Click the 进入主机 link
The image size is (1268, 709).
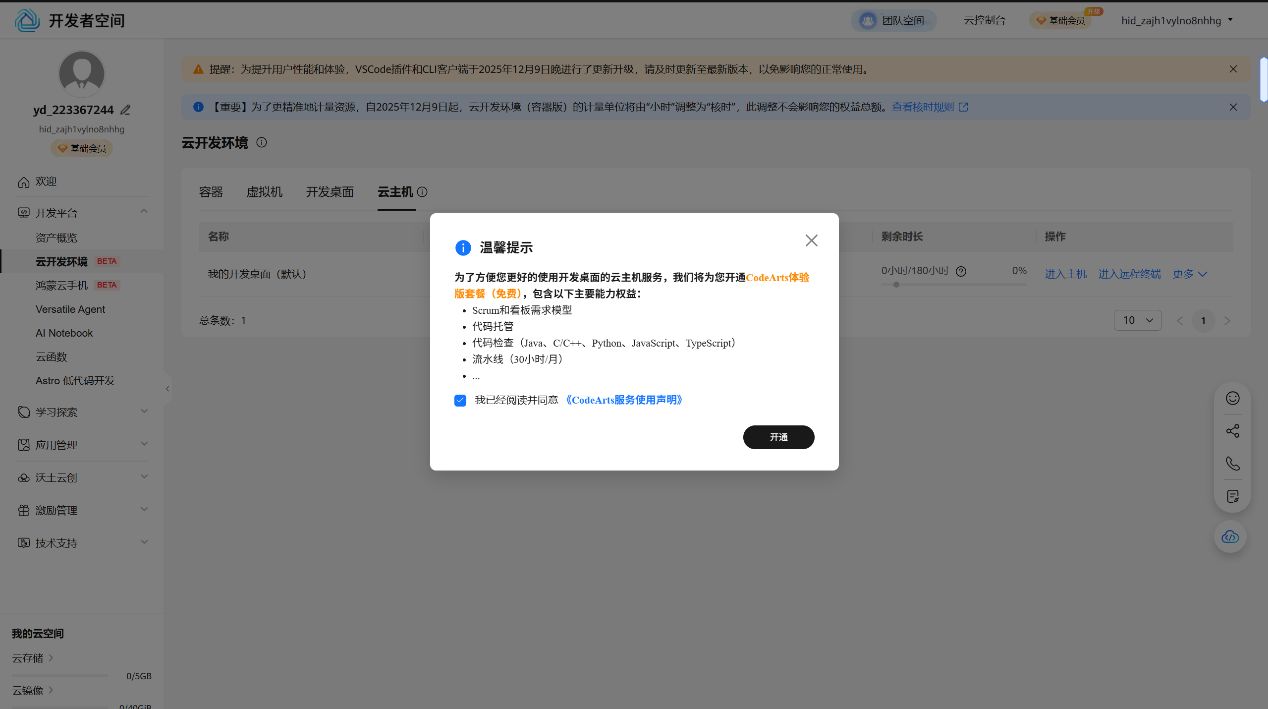[x=1066, y=274]
